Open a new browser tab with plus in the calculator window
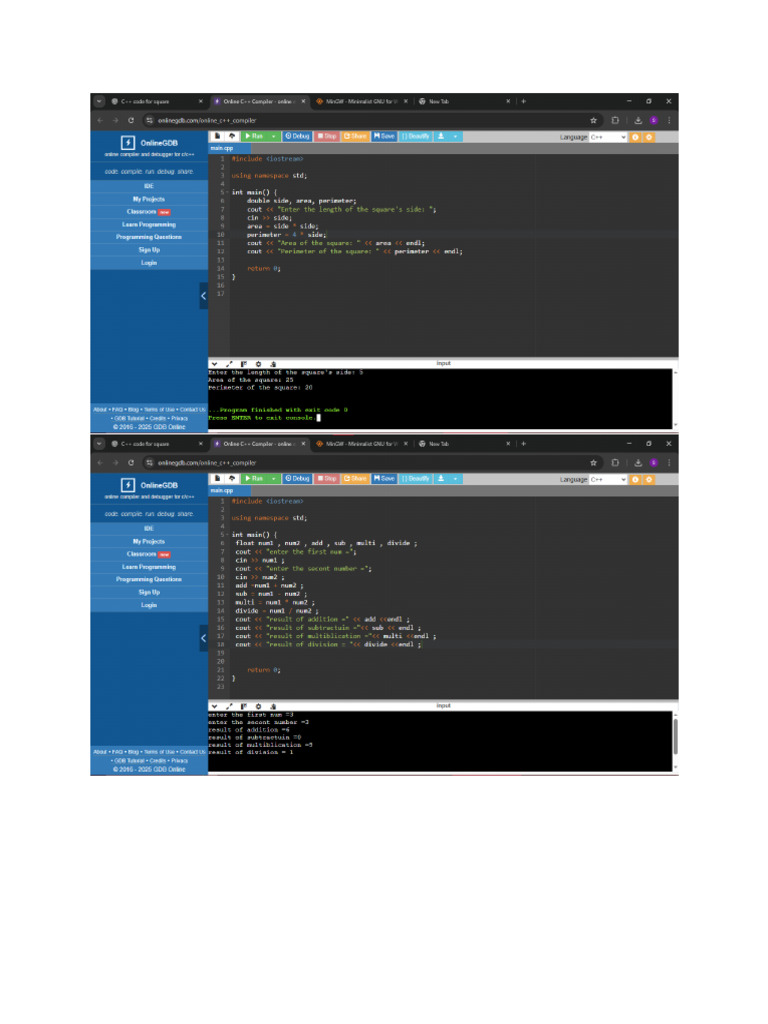This screenshot has height=1024, width=768. (x=524, y=443)
